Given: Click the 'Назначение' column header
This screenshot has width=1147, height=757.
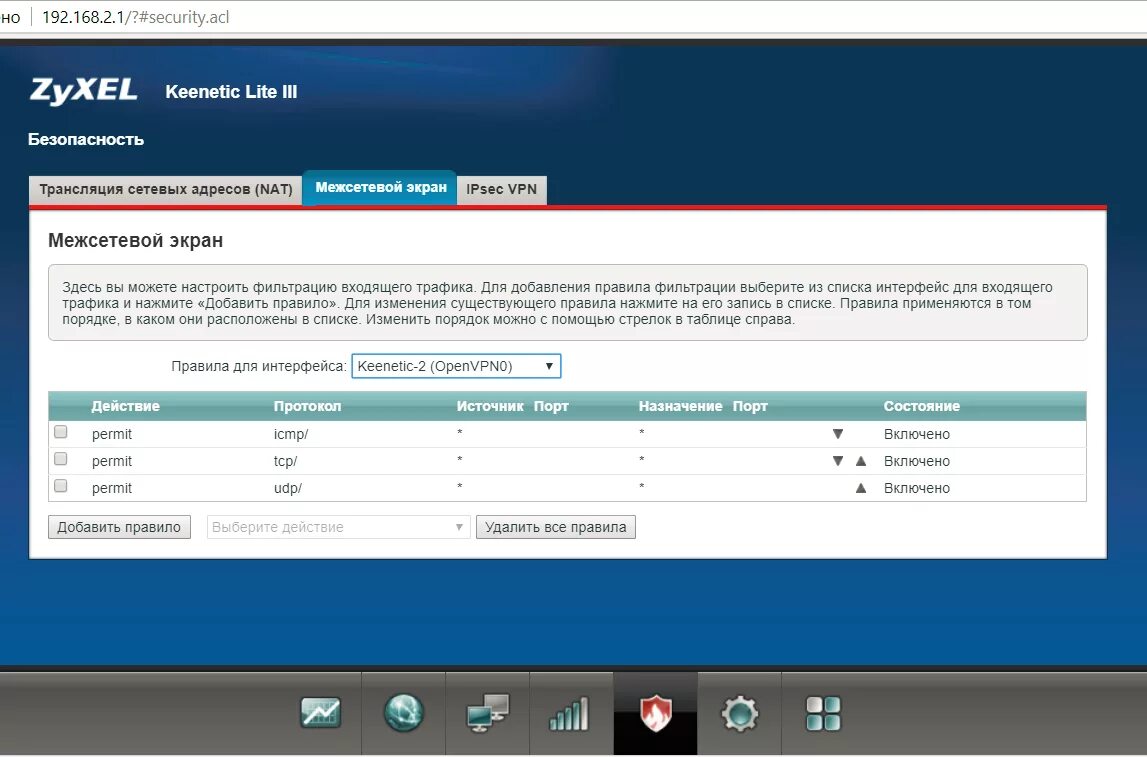Looking at the screenshot, I should point(680,406).
